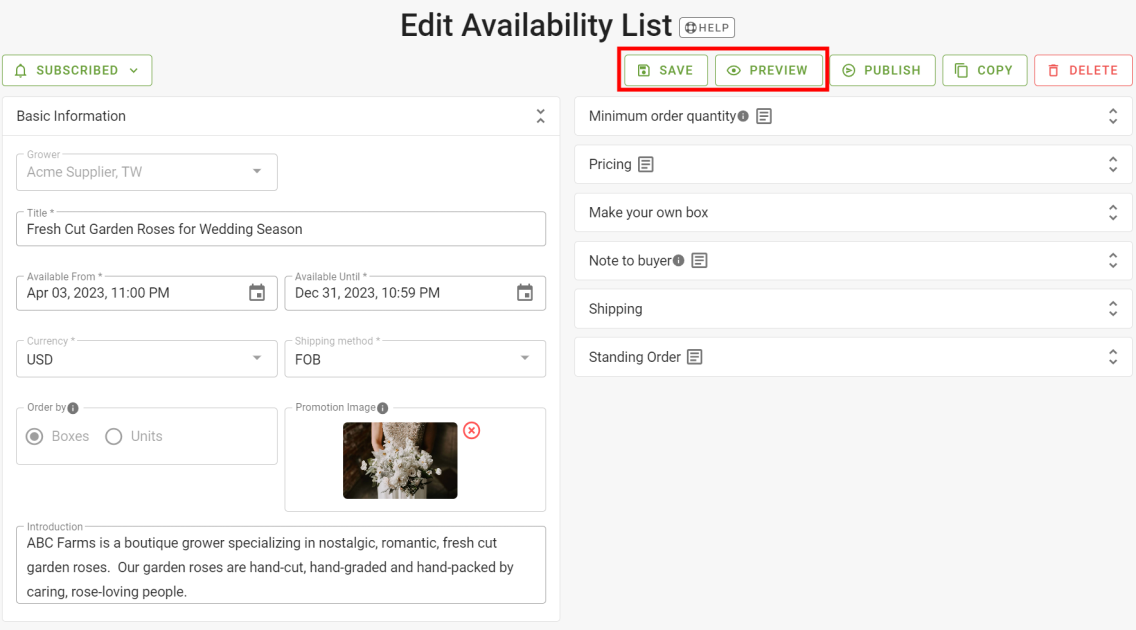Open the Currency dropdown showing USD
The width and height of the screenshot is (1136, 630).
tap(146, 359)
